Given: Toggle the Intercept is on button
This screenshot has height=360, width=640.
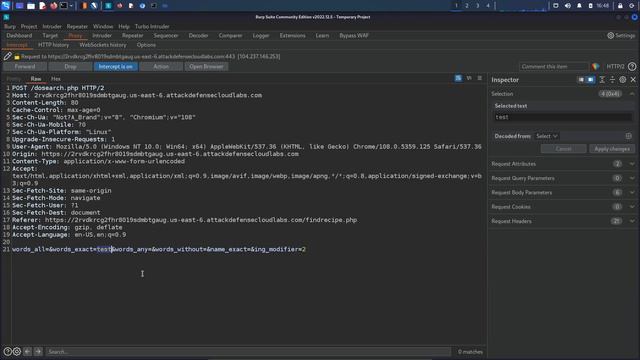Looking at the screenshot, I should (116, 67).
